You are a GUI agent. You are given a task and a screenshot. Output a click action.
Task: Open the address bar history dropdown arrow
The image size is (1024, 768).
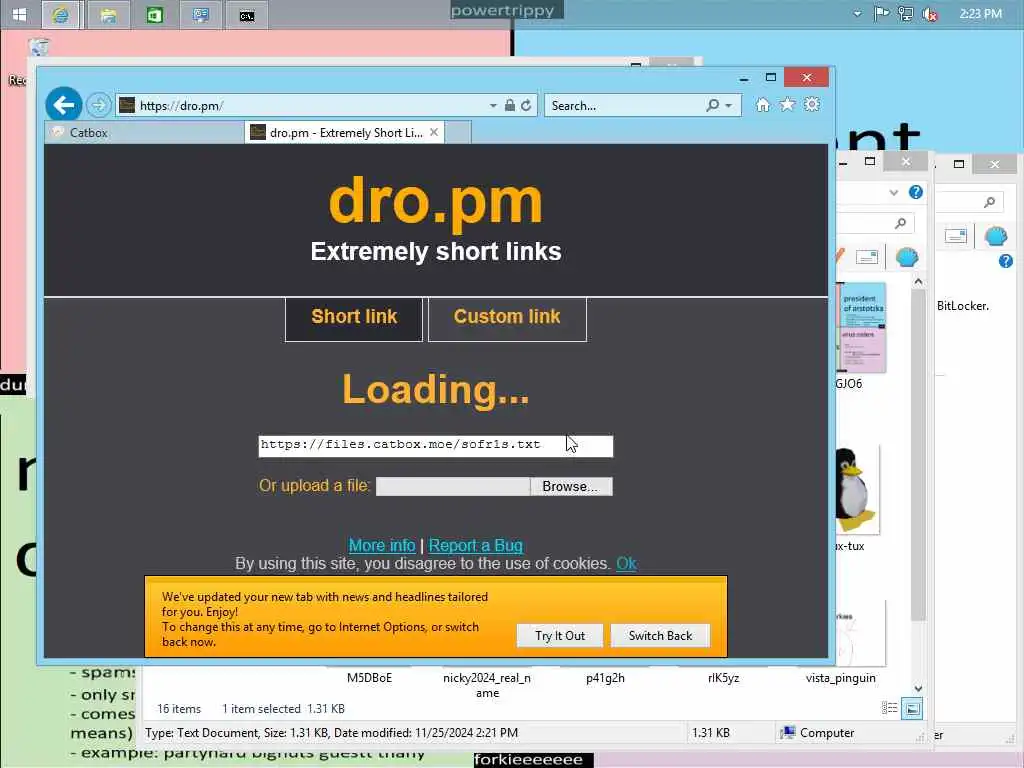pyautogui.click(x=493, y=105)
